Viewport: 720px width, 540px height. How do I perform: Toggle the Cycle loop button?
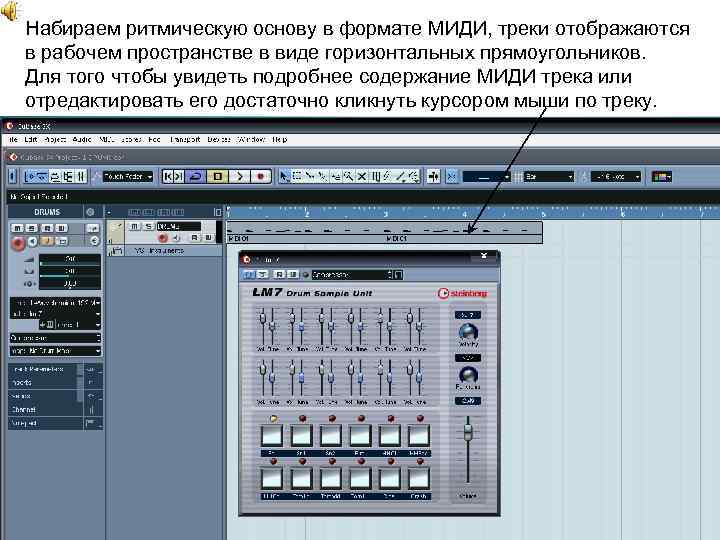[196, 176]
